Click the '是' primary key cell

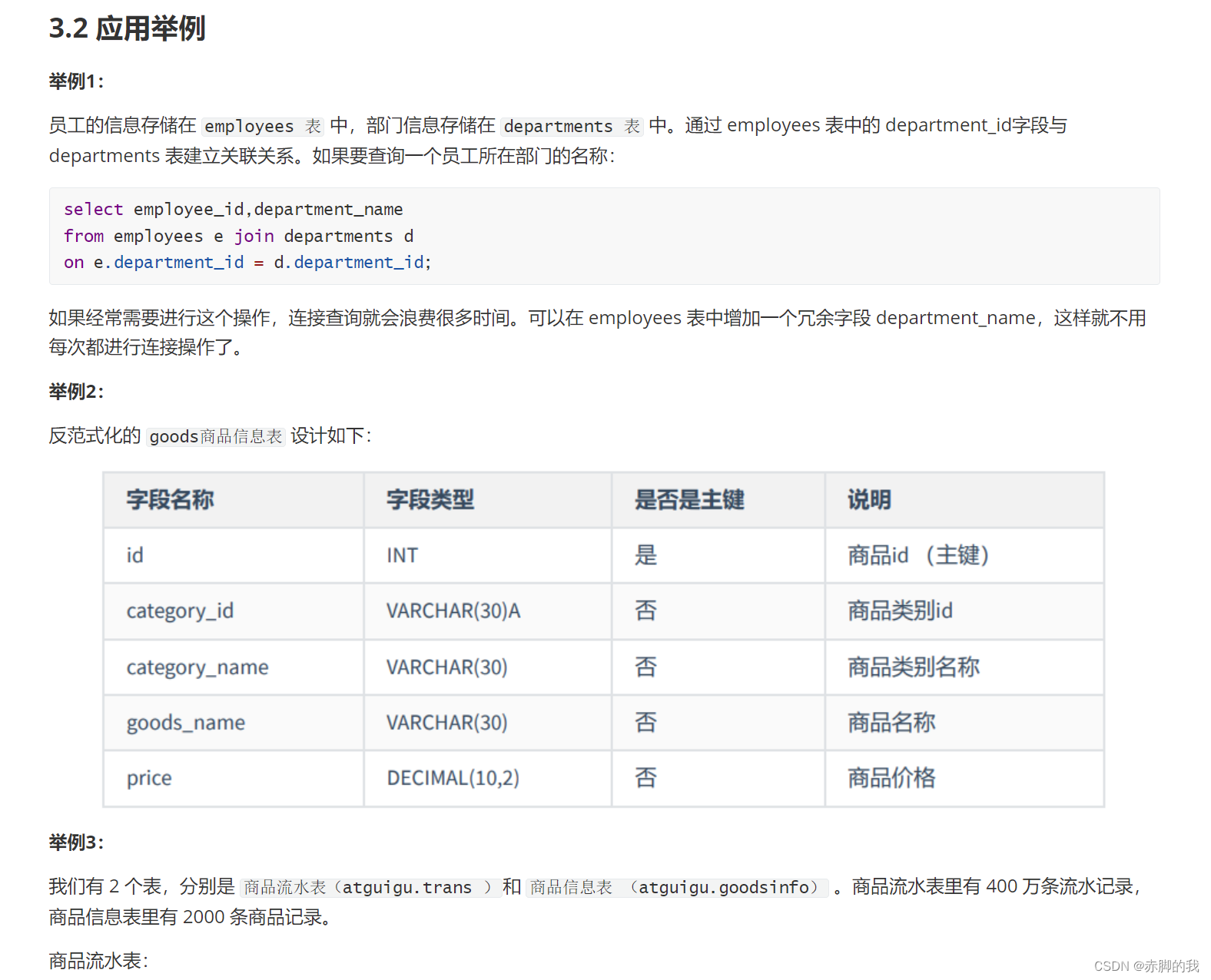tap(718, 555)
